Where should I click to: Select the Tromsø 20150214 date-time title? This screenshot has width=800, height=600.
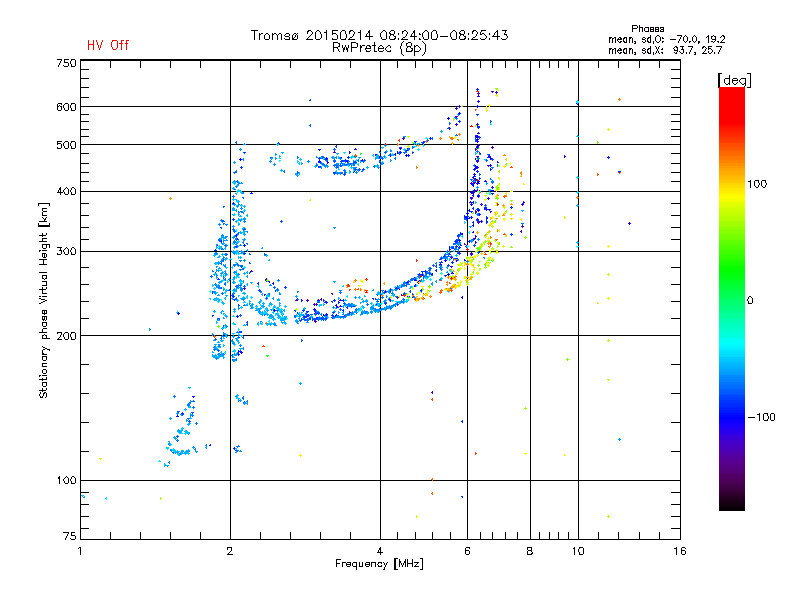coord(379,35)
